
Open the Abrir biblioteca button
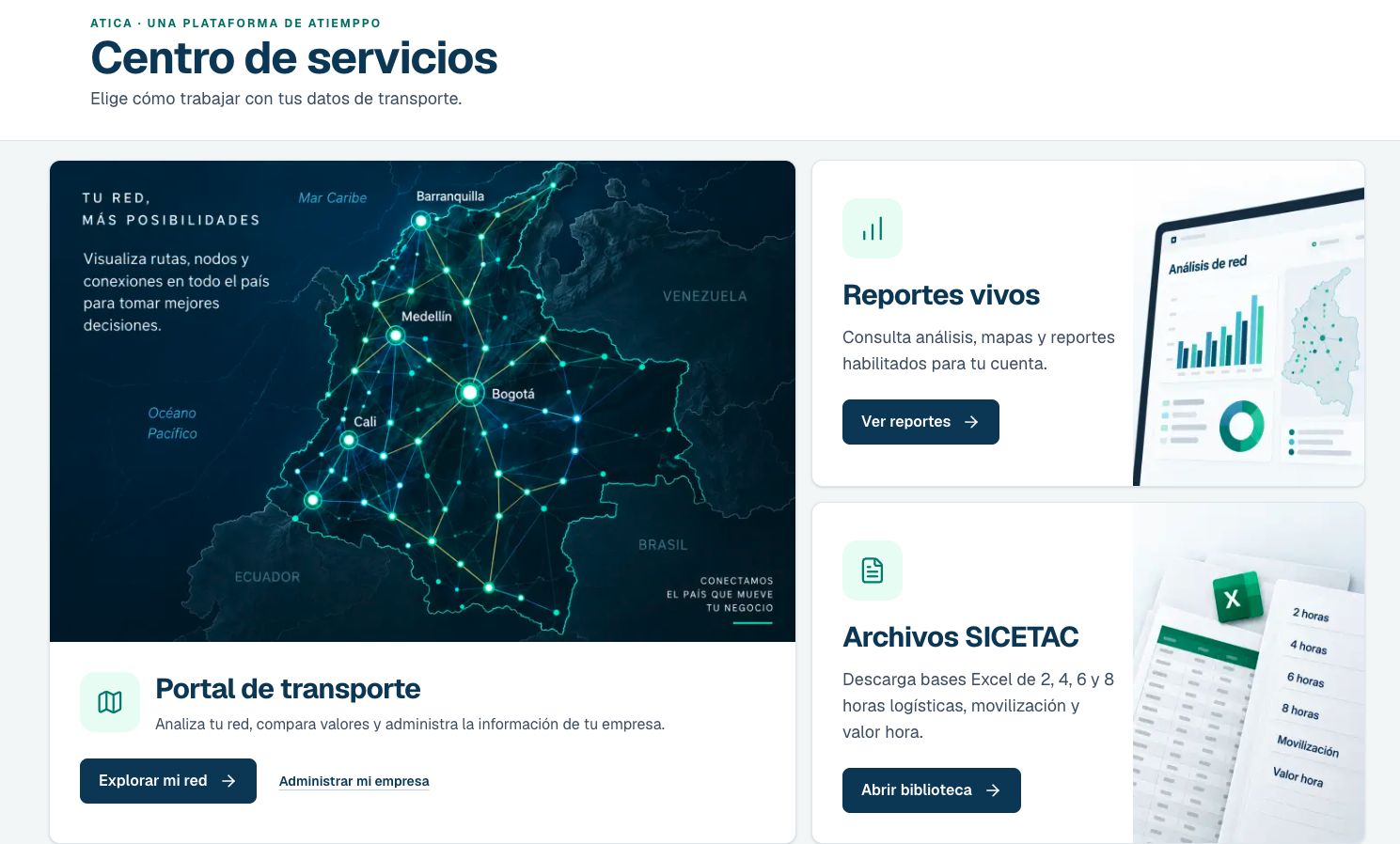pos(932,790)
